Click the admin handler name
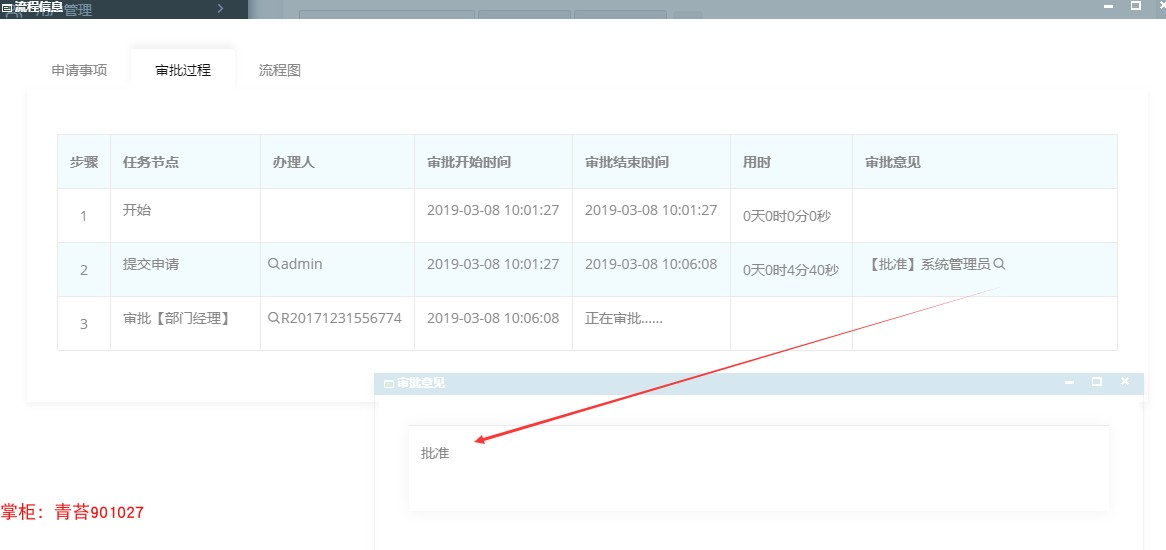The height and width of the screenshot is (550, 1166). tap(301, 264)
